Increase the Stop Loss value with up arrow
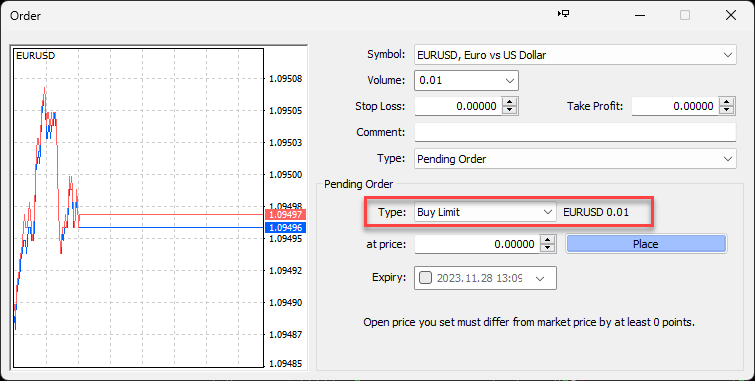Image resolution: width=755 pixels, height=381 pixels. (509, 102)
